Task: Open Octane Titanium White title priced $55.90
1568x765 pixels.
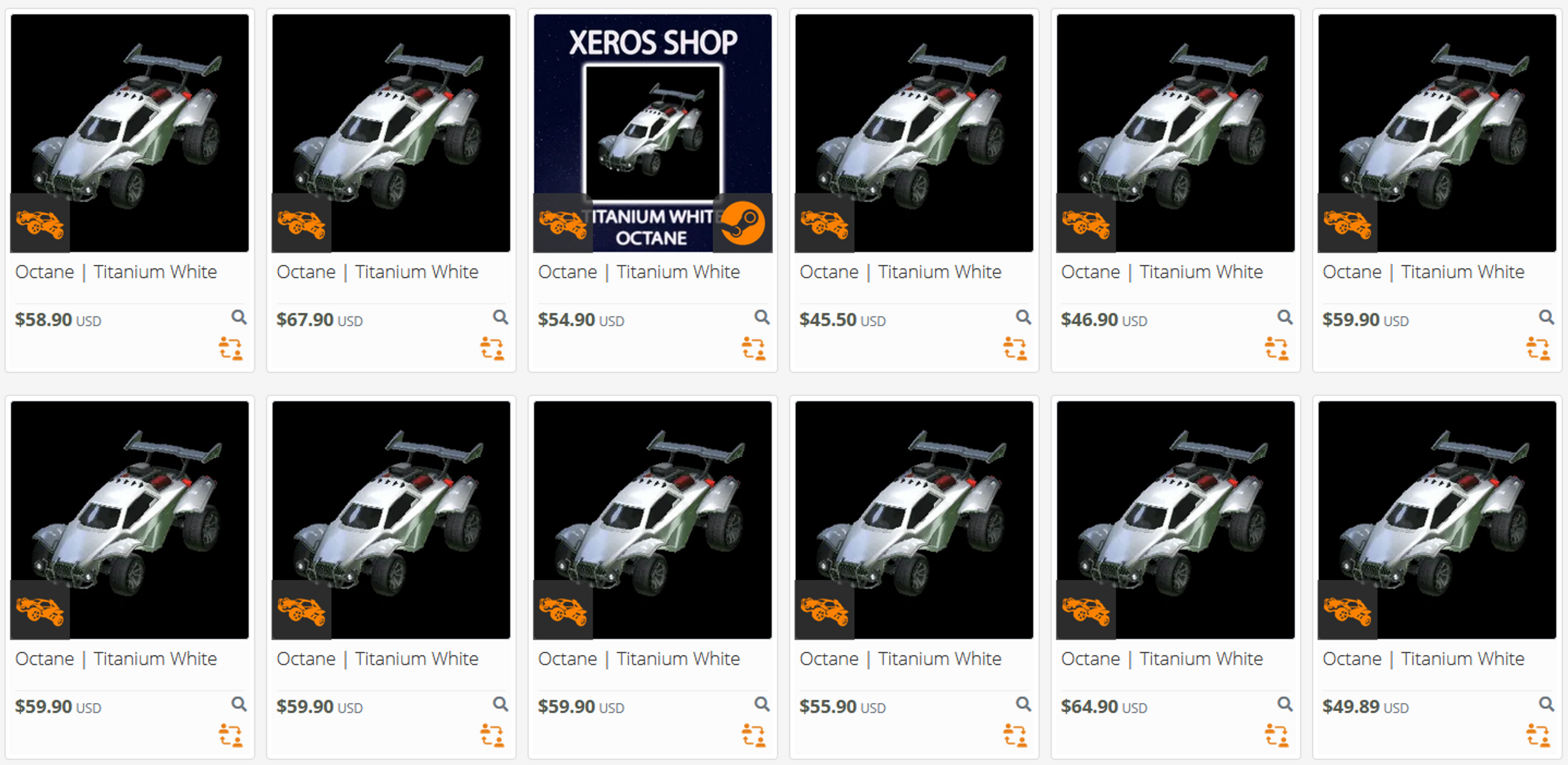Action: 900,658
